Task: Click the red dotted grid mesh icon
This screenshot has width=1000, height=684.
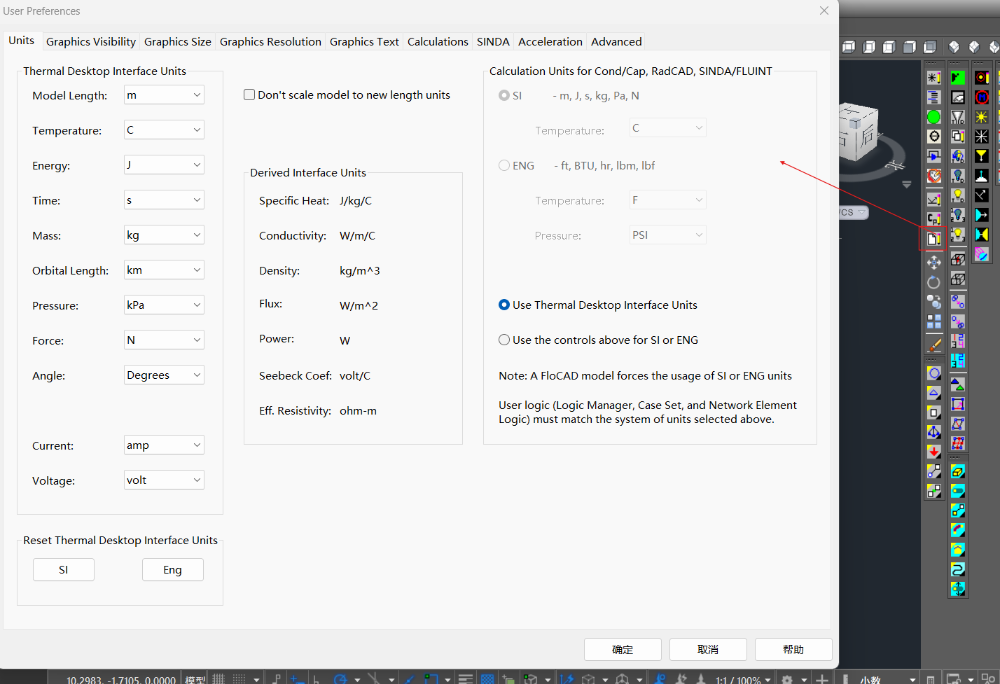Action: 958,444
